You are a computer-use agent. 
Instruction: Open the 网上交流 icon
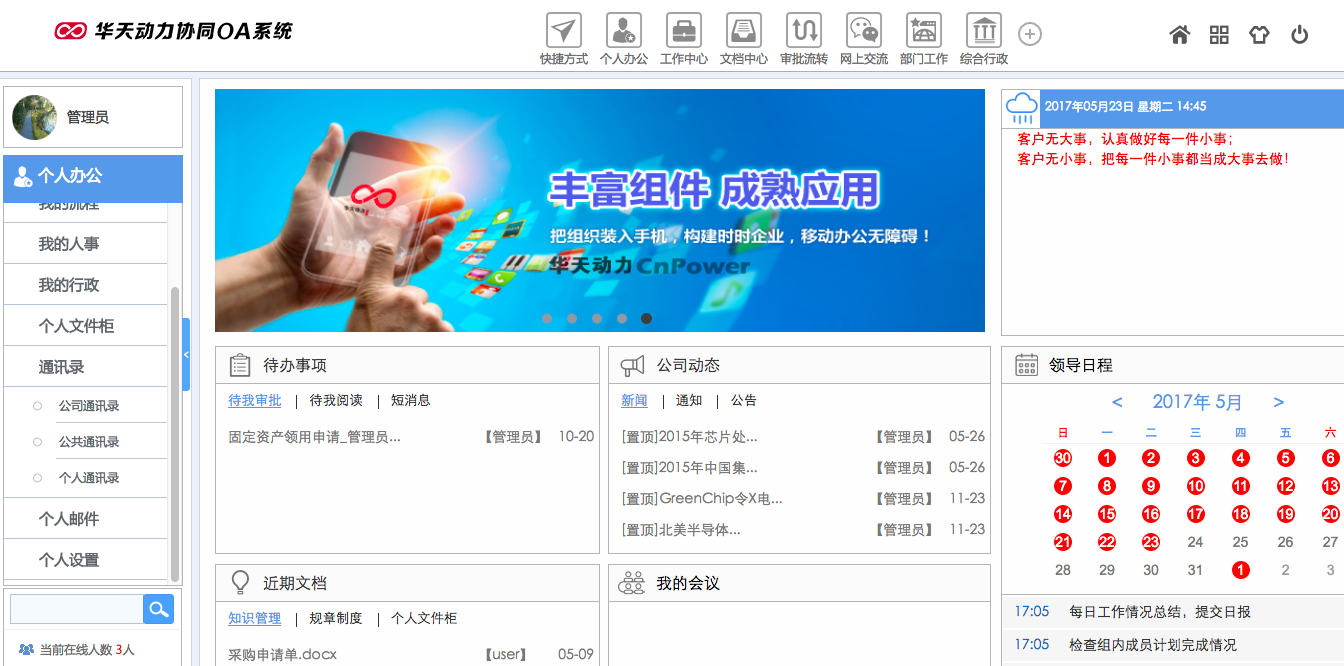click(863, 35)
